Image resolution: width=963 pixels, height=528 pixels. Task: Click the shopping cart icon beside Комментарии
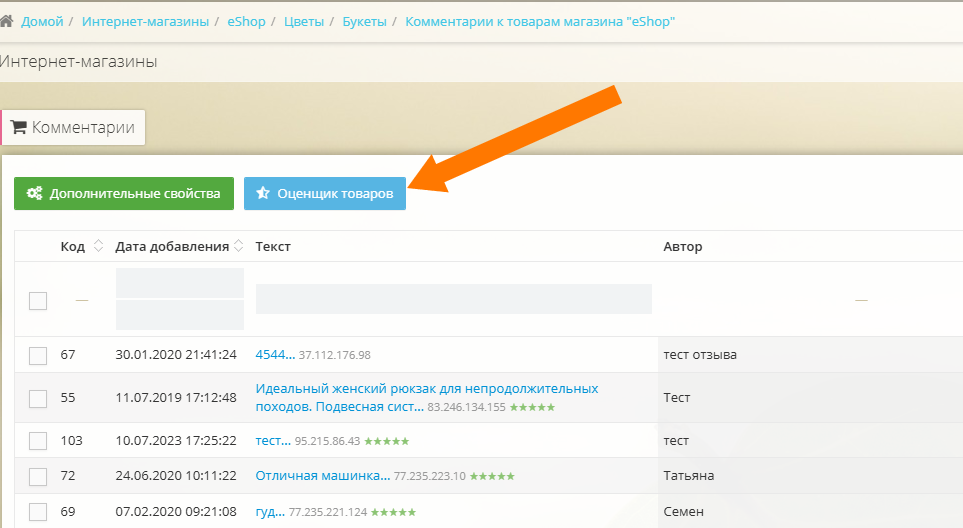[x=18, y=128]
